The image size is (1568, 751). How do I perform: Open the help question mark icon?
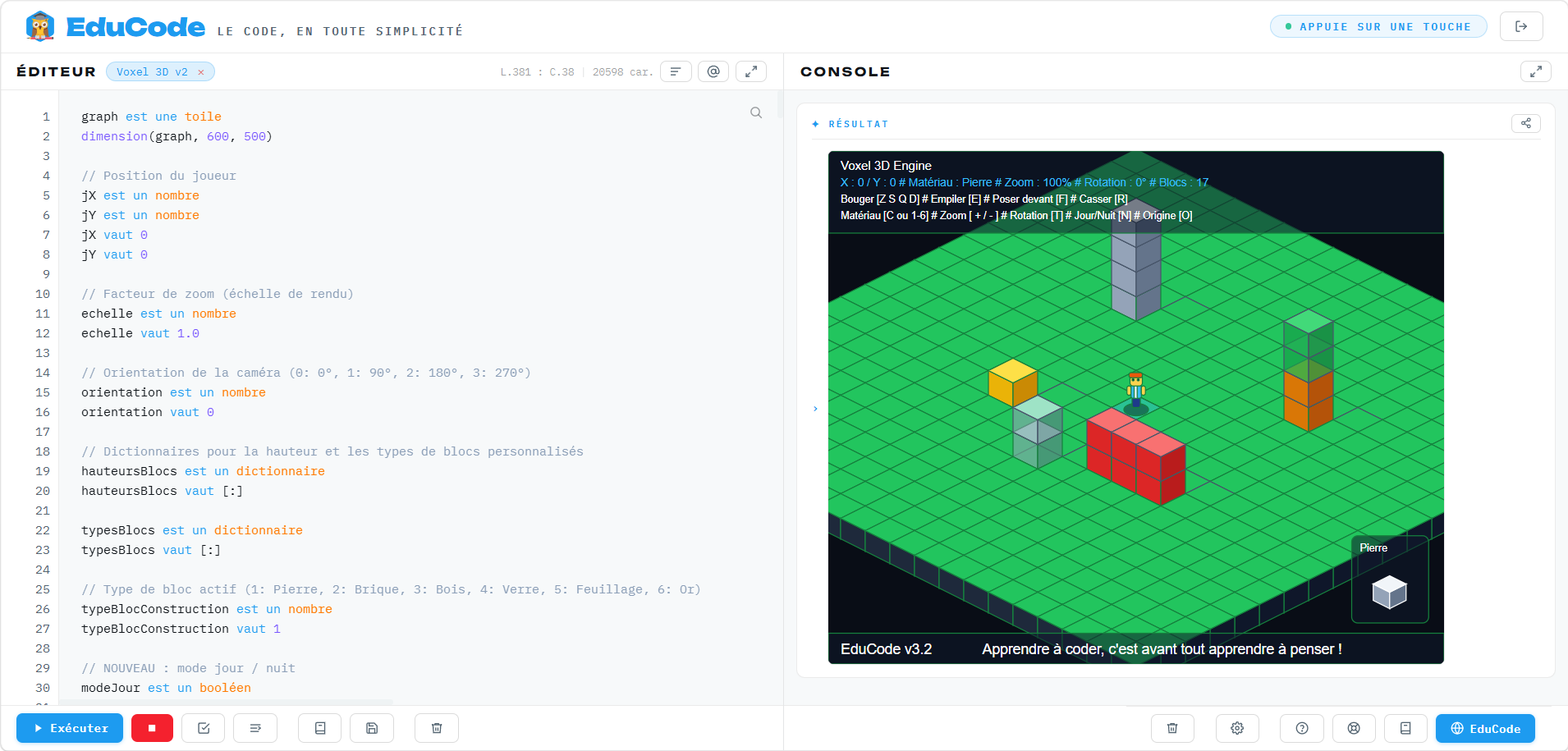(x=1302, y=728)
